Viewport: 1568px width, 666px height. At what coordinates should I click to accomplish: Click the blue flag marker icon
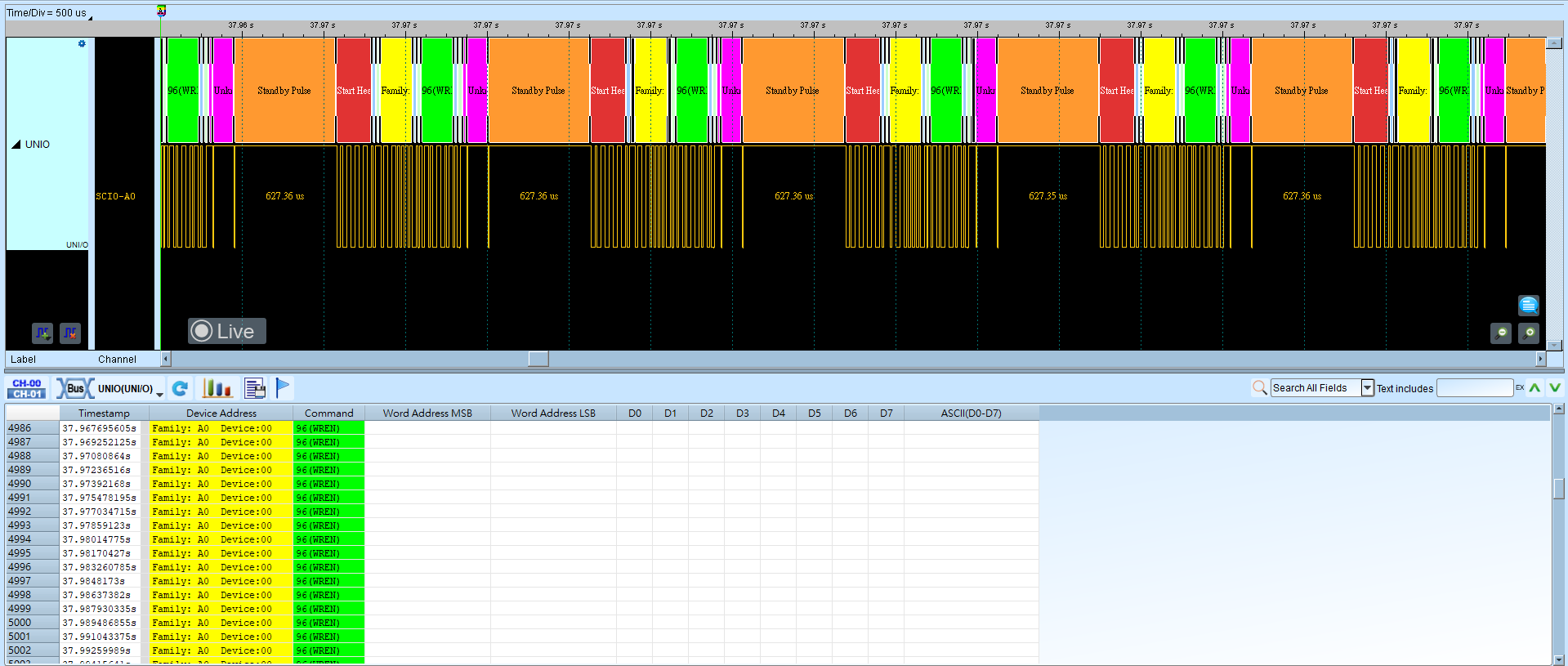click(283, 387)
